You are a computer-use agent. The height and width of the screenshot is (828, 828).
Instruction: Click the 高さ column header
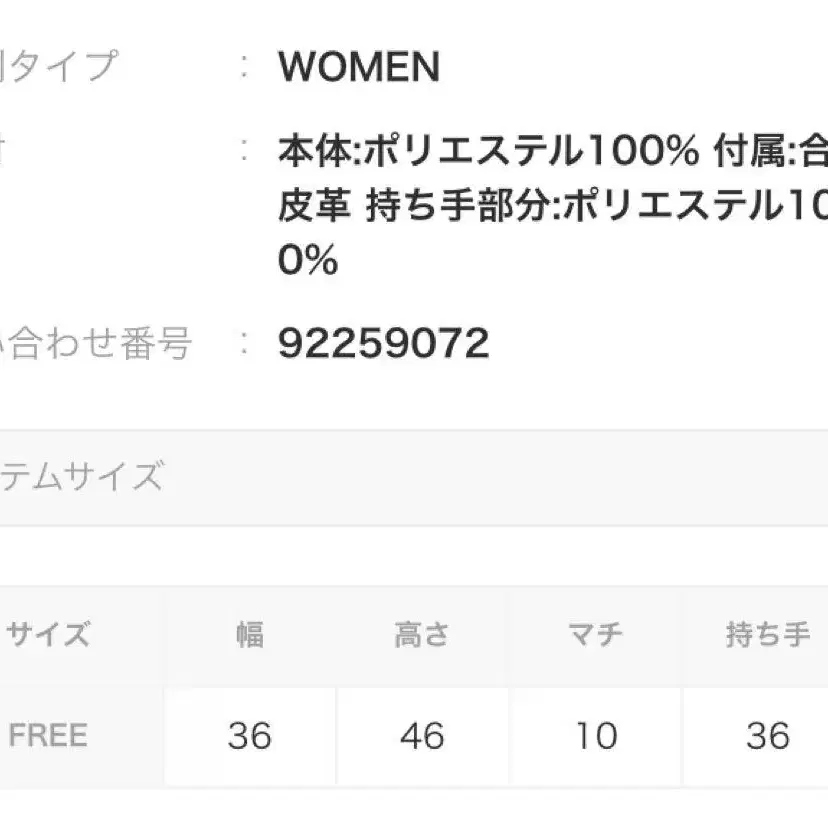click(x=421, y=635)
